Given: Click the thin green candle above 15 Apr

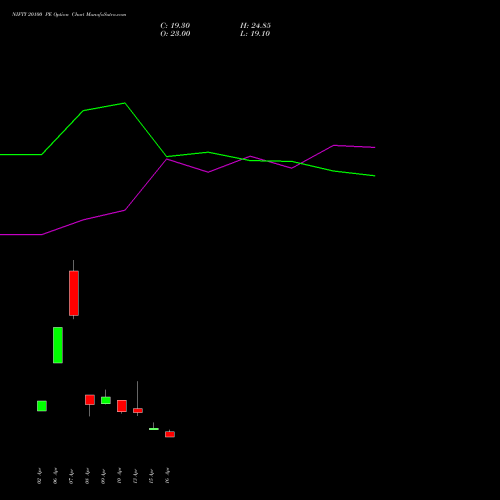Looking at the screenshot, I should (154, 429).
